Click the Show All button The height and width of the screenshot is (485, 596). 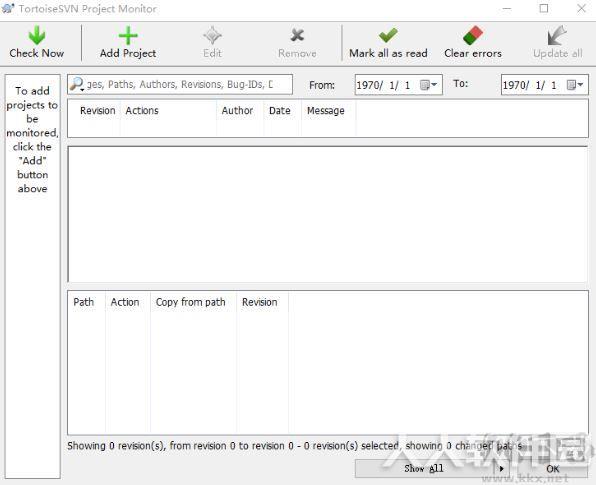[424, 469]
